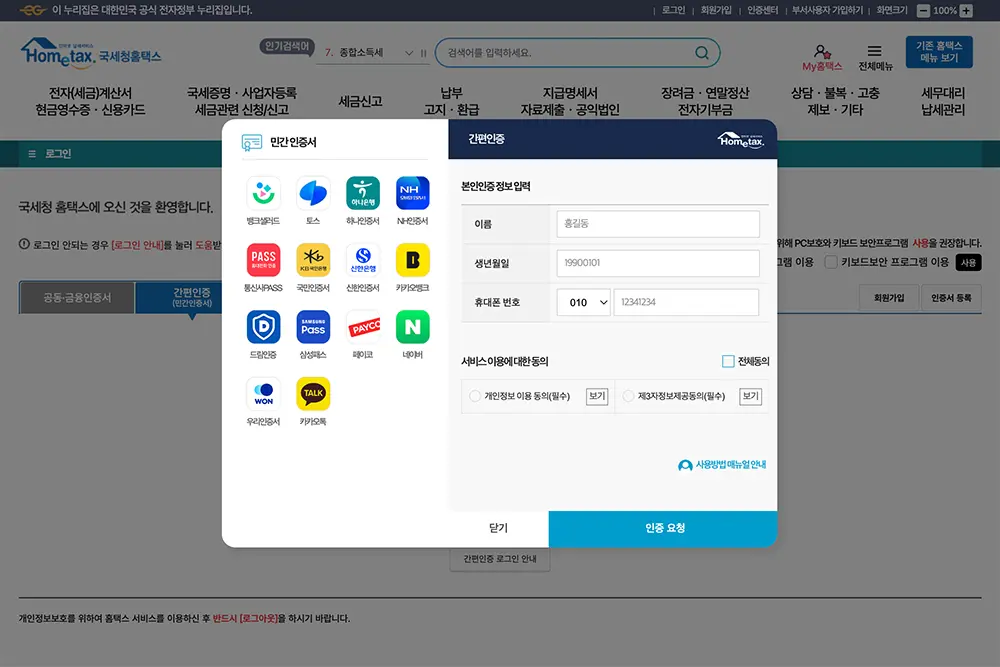Choose the 우리인증서 option

tap(263, 395)
